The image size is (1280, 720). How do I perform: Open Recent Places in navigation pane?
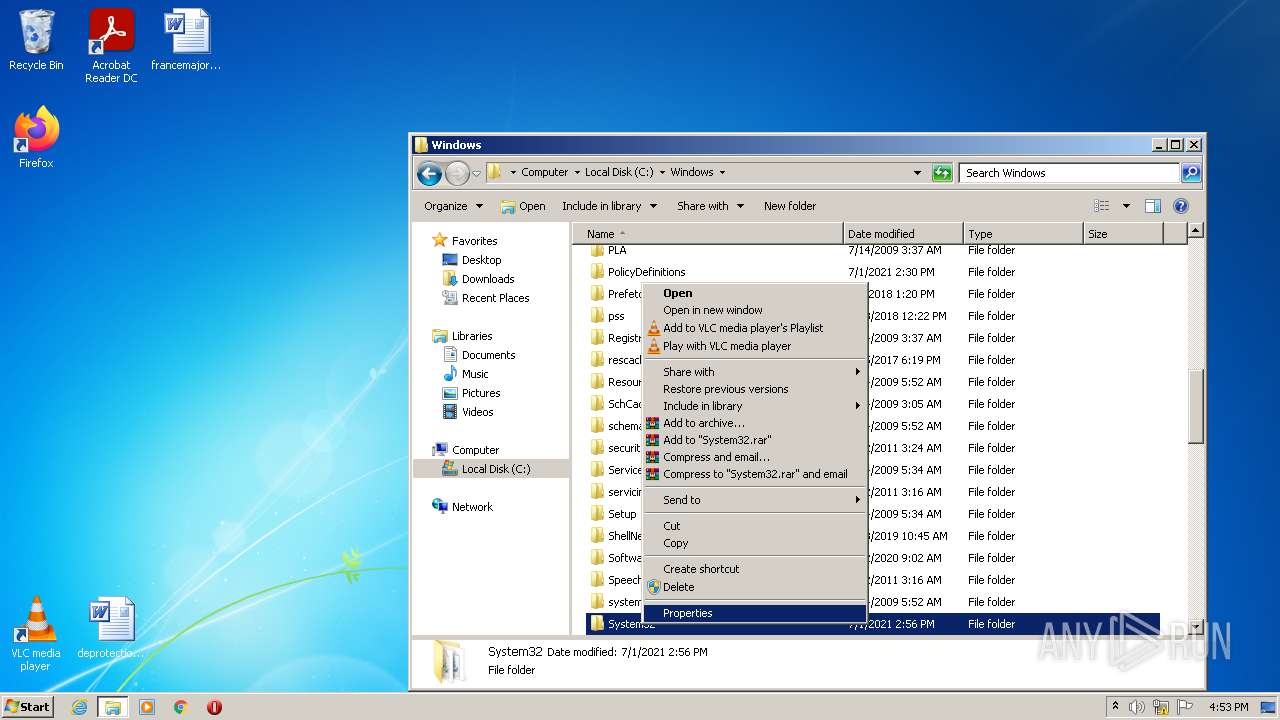coord(486,298)
